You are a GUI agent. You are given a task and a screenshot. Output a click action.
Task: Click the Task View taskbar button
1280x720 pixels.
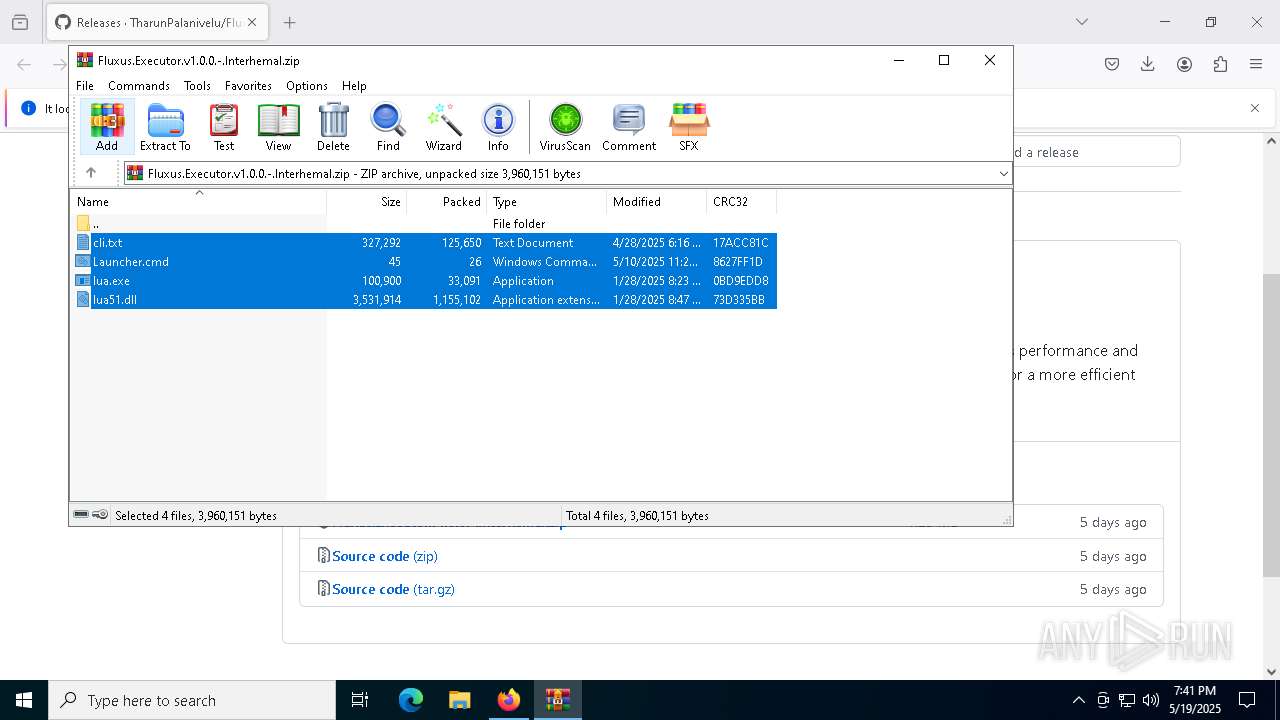tap(361, 700)
